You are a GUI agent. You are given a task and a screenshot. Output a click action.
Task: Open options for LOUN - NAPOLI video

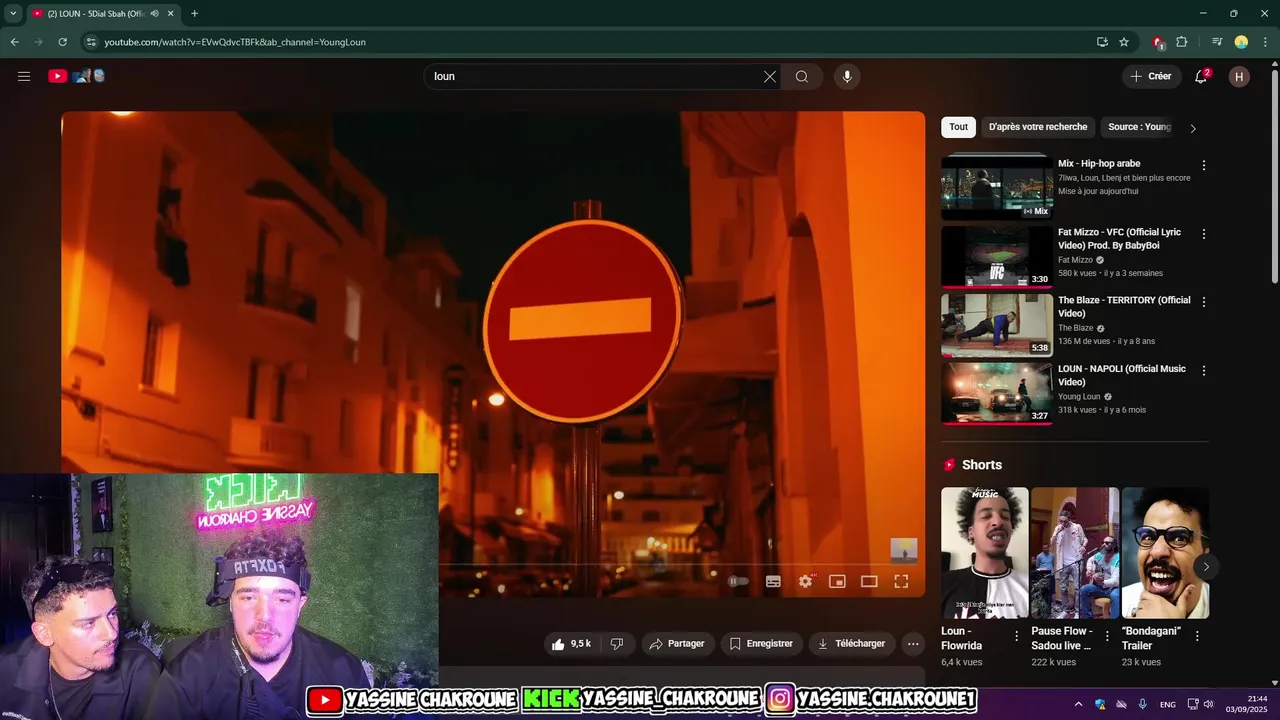click(x=1203, y=370)
